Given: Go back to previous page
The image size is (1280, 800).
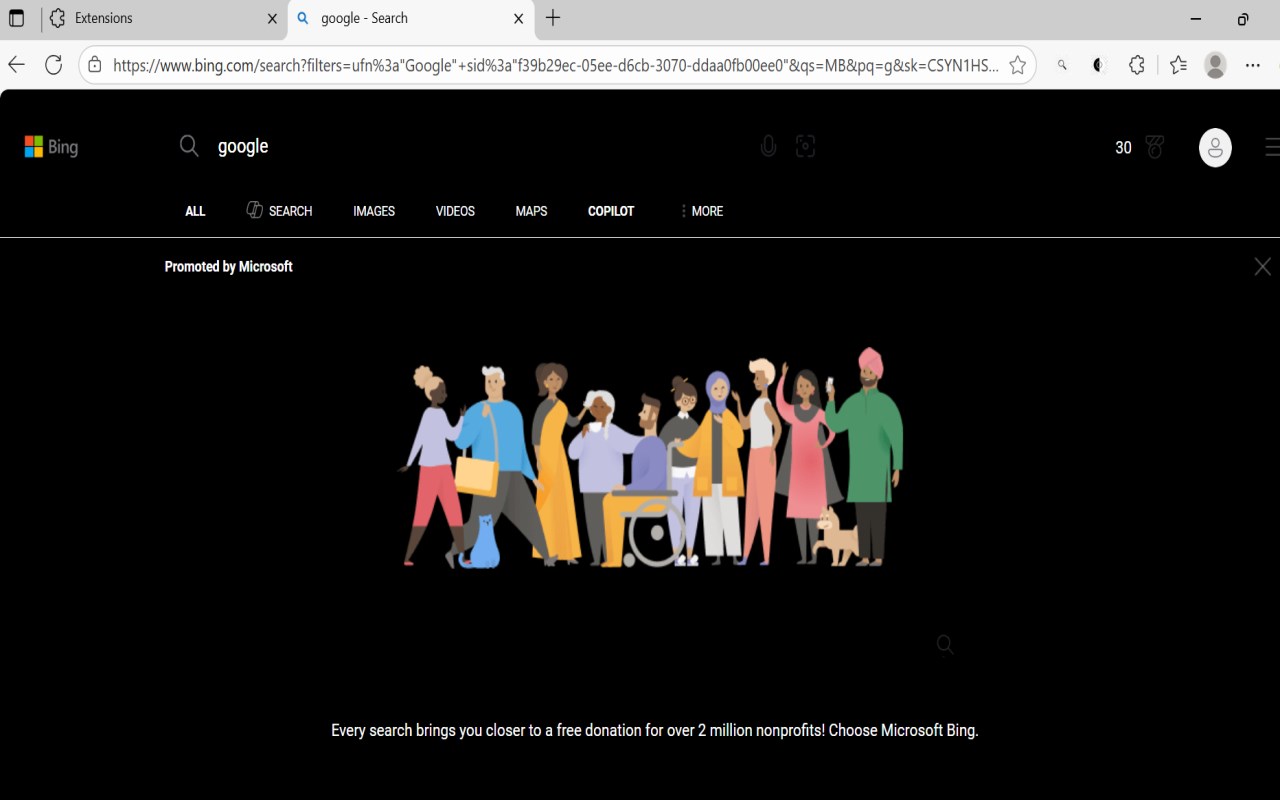Looking at the screenshot, I should click(16, 65).
